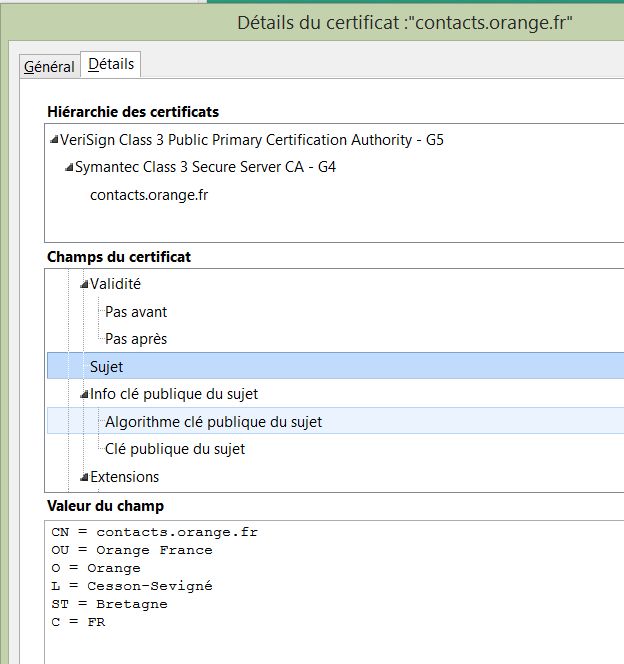This screenshot has height=664, width=624.
Task: Select the Extensions field
Action: pyautogui.click(x=125, y=477)
